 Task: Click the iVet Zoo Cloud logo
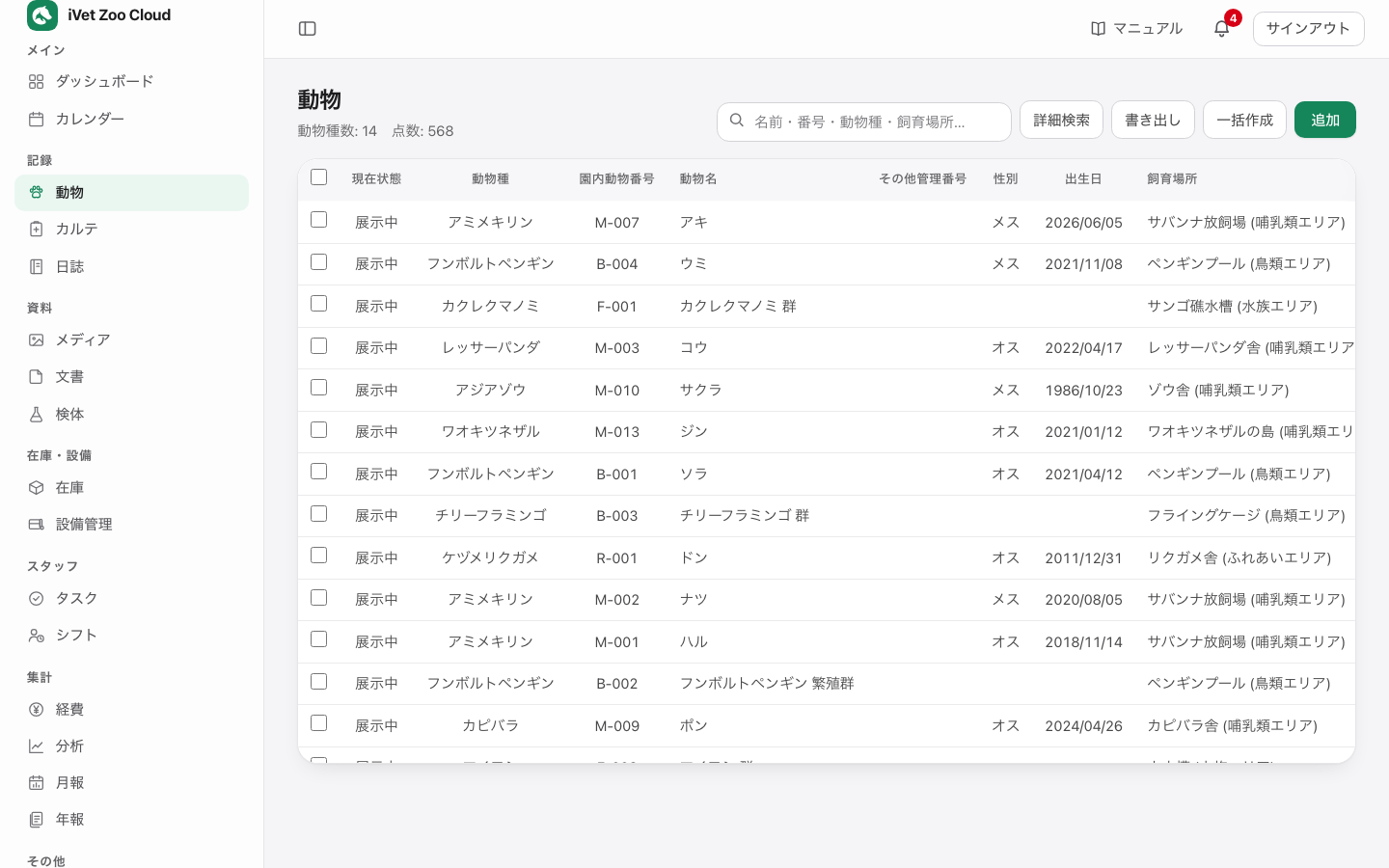click(x=42, y=15)
